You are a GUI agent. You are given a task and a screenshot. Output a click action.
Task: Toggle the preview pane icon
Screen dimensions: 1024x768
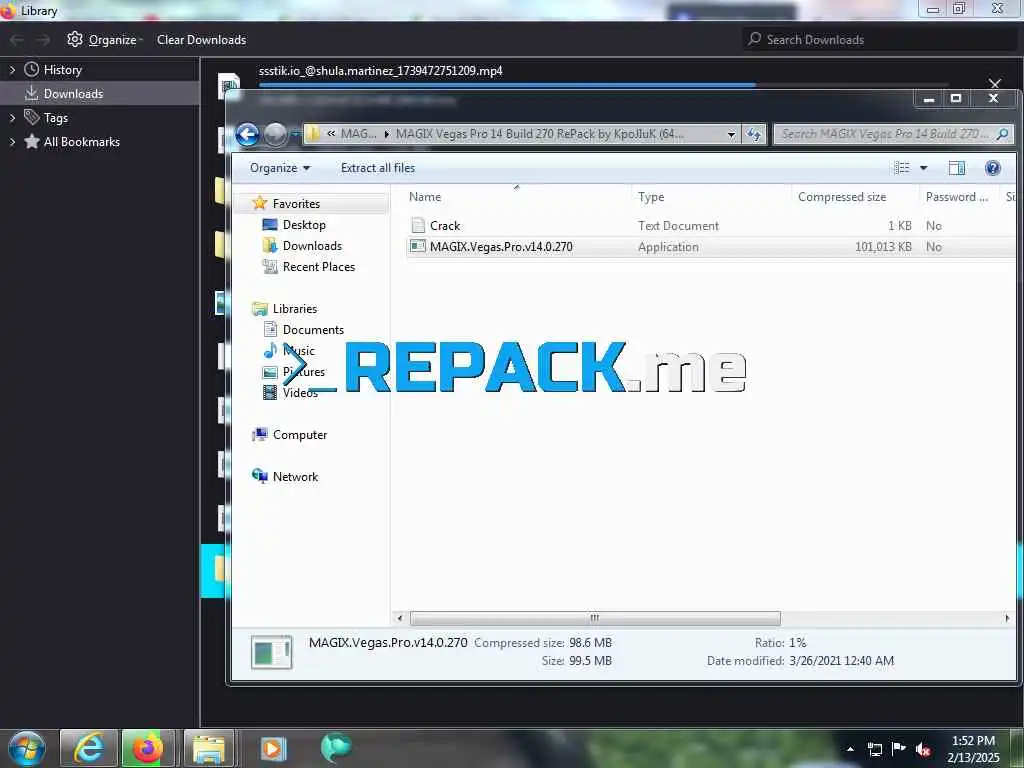coord(957,168)
